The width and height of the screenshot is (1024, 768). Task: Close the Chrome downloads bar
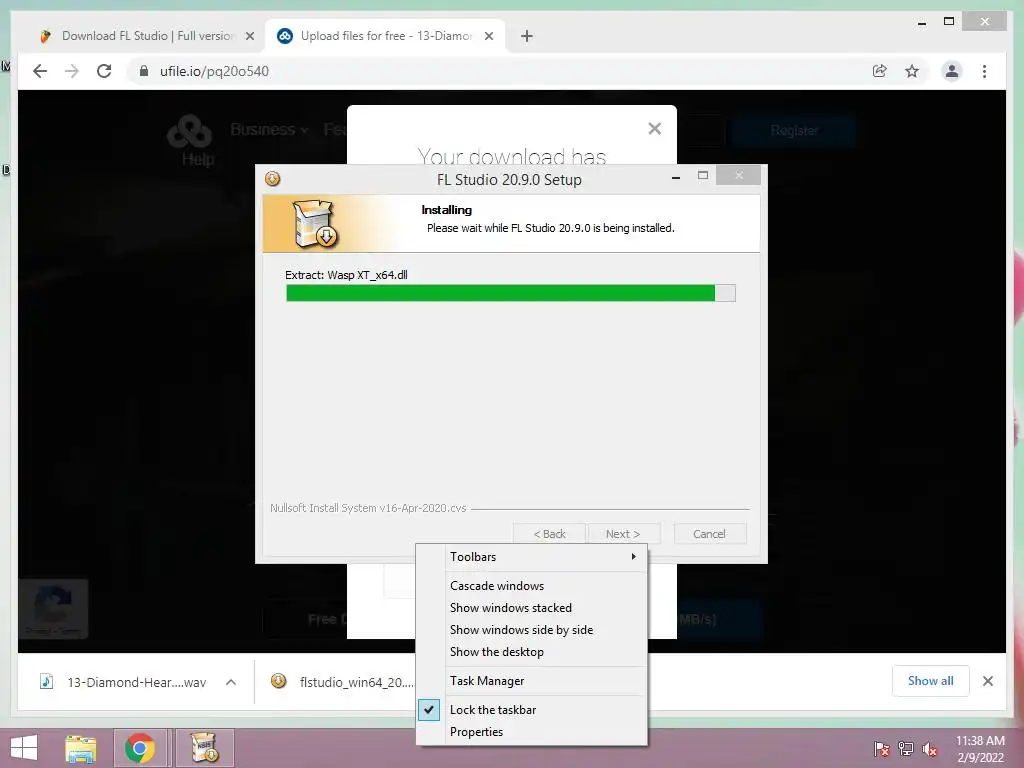[x=988, y=681]
